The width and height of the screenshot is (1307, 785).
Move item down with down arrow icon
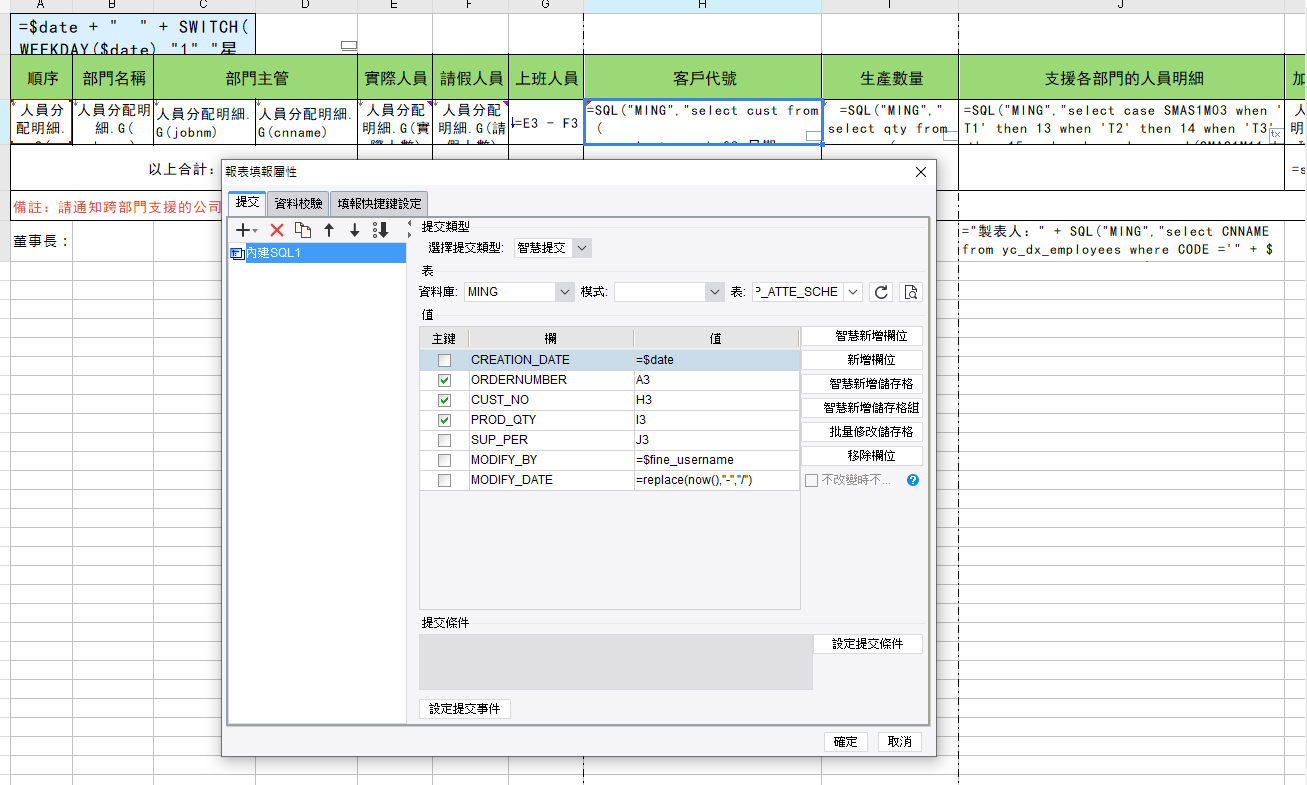click(354, 230)
